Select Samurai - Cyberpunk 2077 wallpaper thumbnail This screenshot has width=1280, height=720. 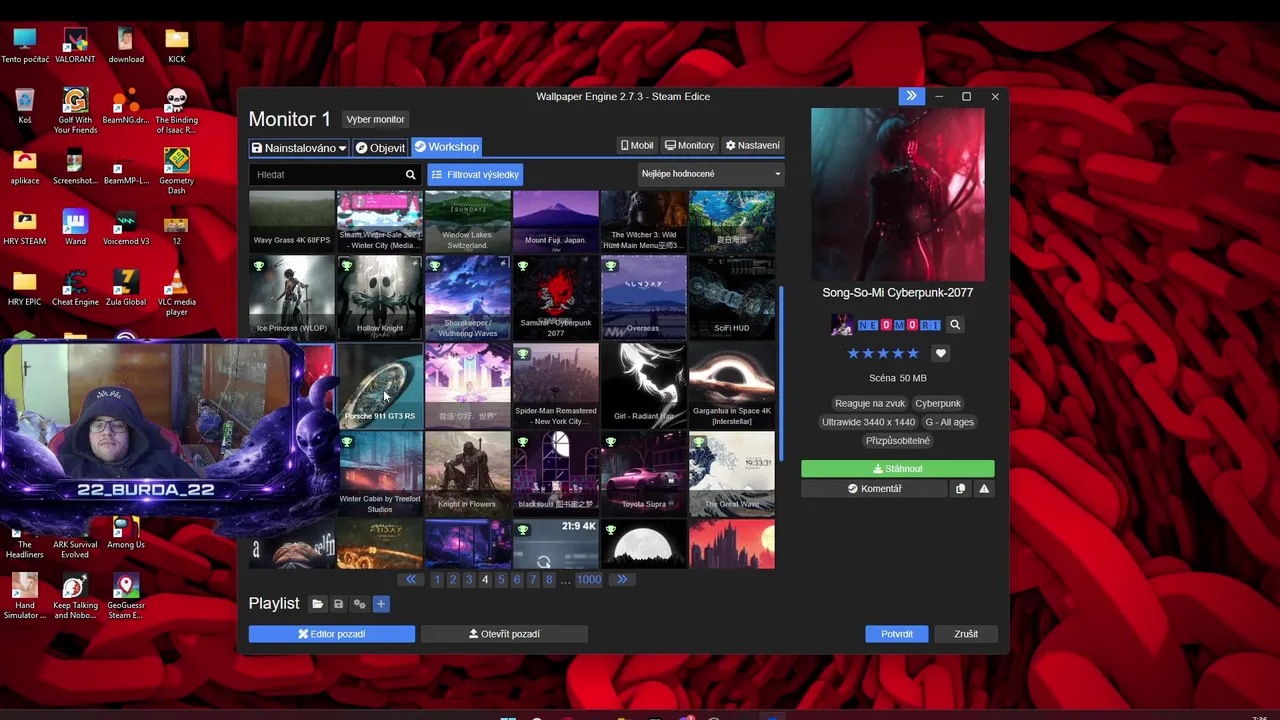coord(556,298)
